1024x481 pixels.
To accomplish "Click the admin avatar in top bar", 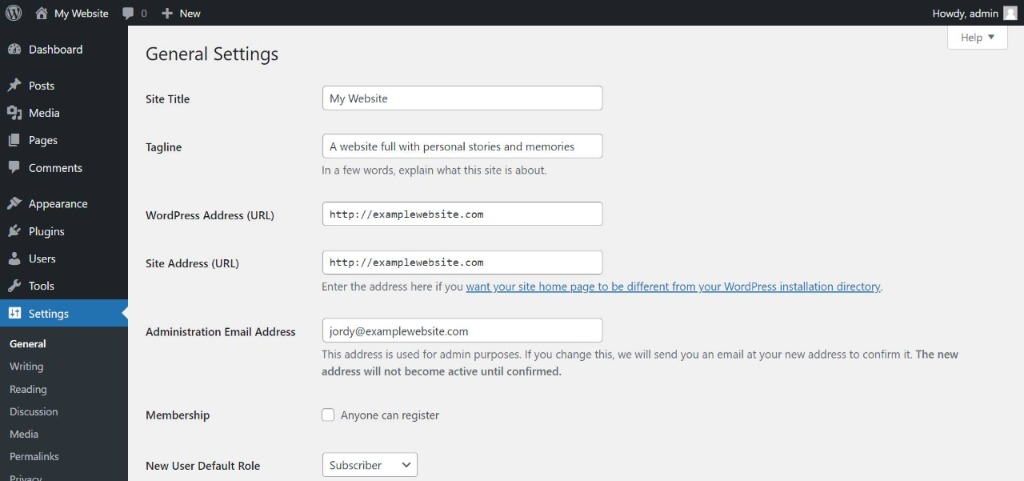I will [1010, 14].
